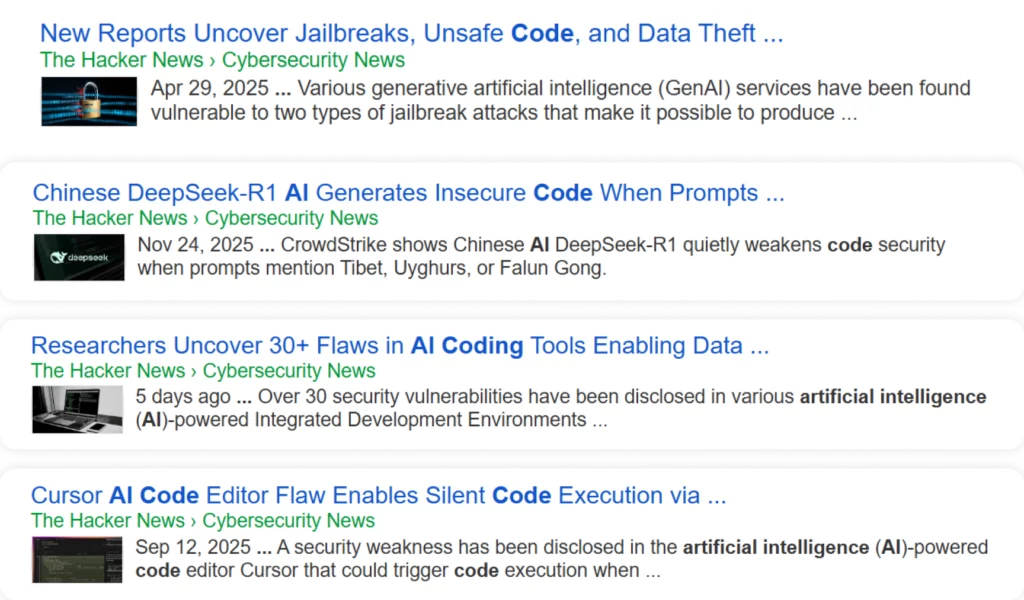Click the snippet dated Sep 12, 2025
This screenshot has height=600, width=1024.
[560, 559]
